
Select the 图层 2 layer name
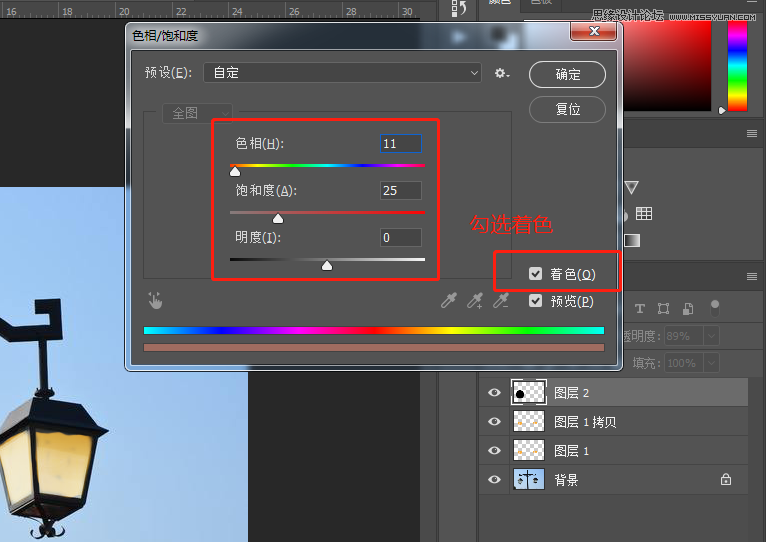pos(571,393)
